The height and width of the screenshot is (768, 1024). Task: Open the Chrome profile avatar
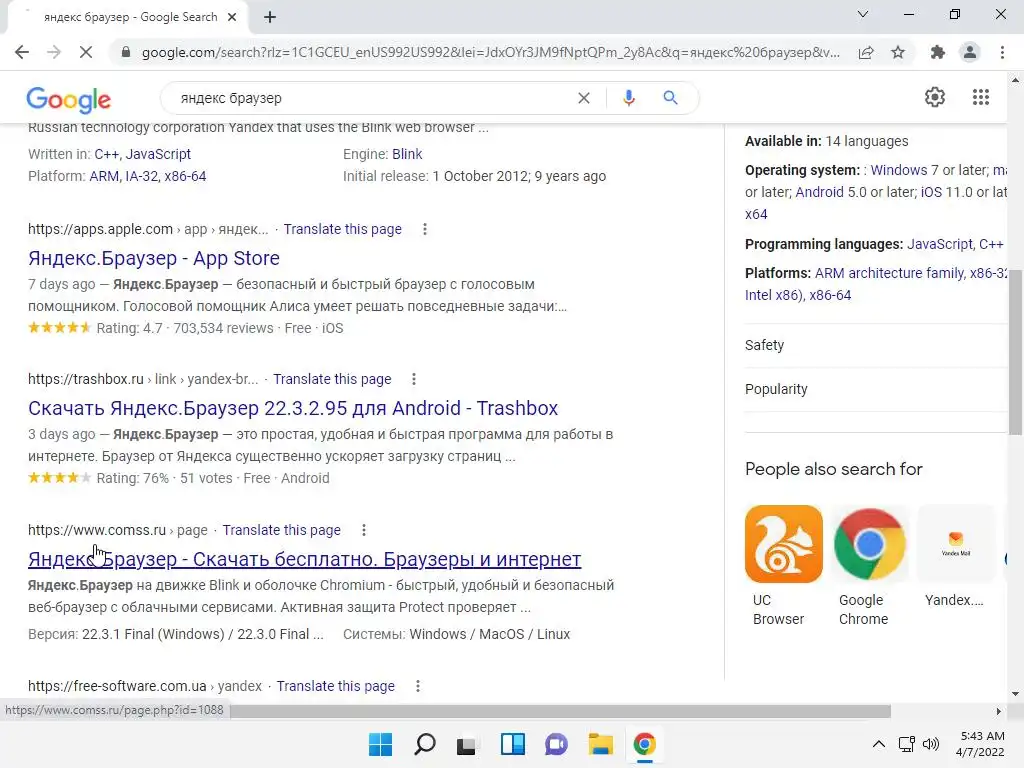[970, 52]
